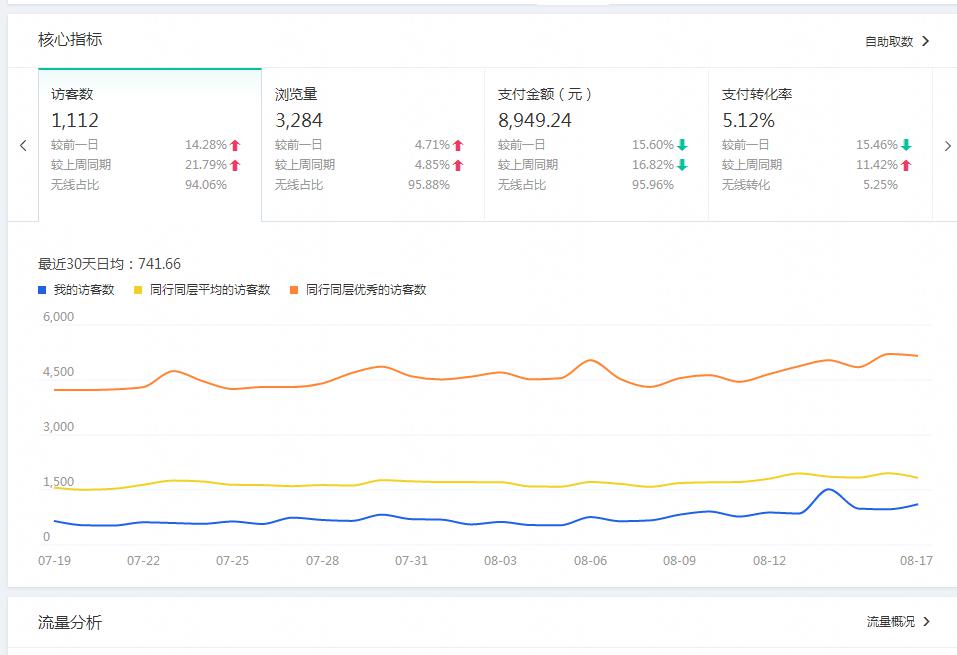Open the 自助取数 link
957x655 pixels.
889,41
